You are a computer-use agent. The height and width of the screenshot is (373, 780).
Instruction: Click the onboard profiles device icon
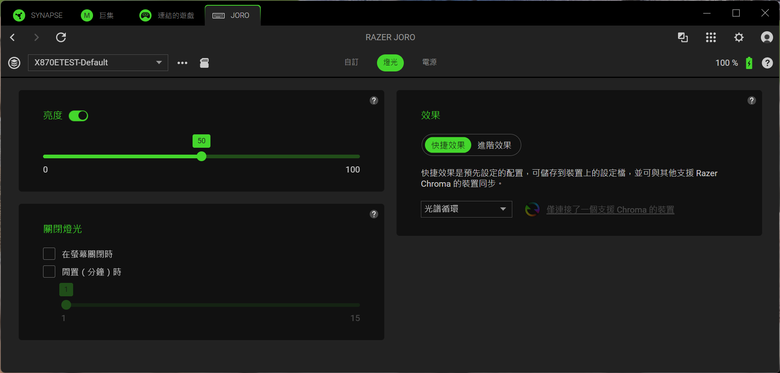(x=204, y=63)
